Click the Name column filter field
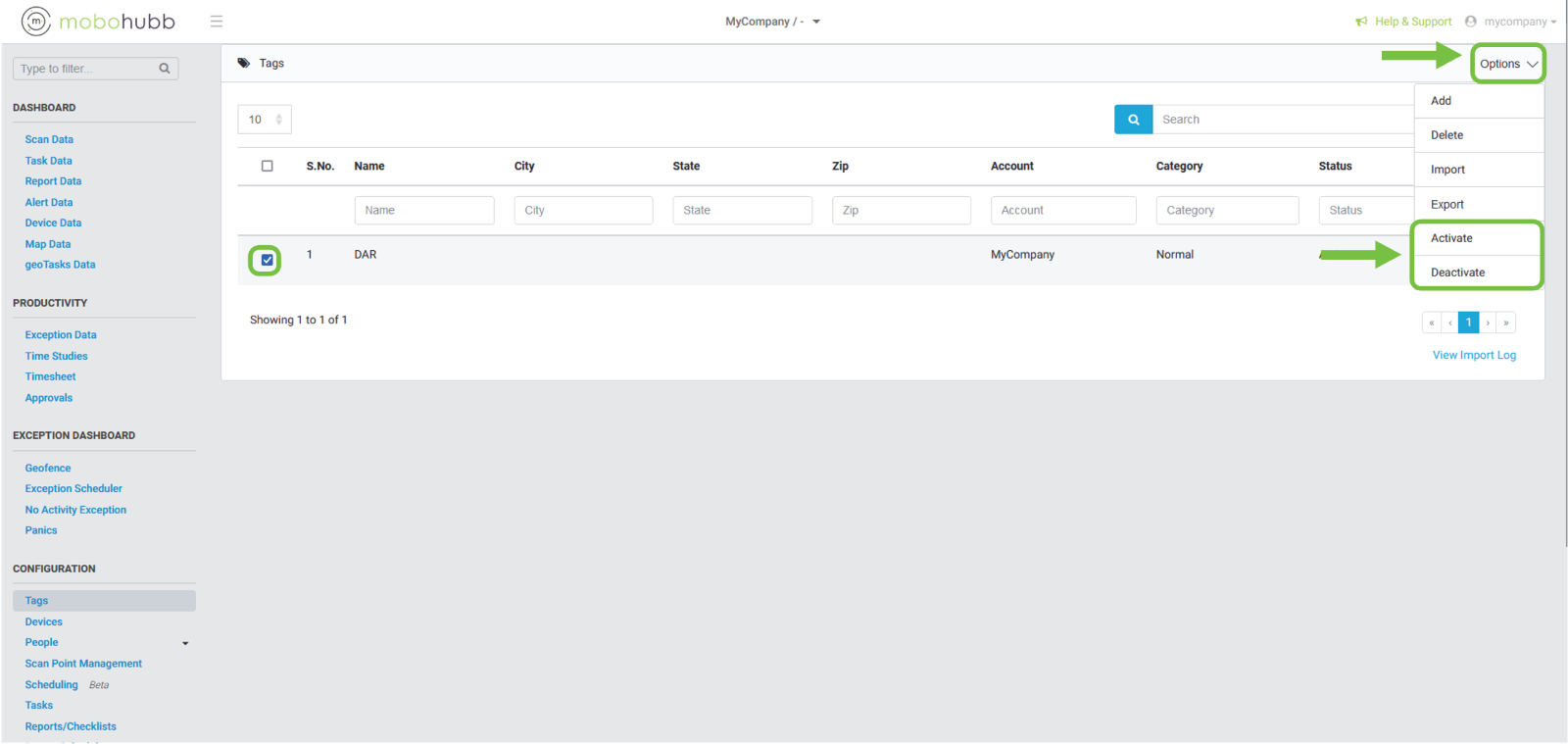The width and height of the screenshot is (1568, 744). point(423,210)
